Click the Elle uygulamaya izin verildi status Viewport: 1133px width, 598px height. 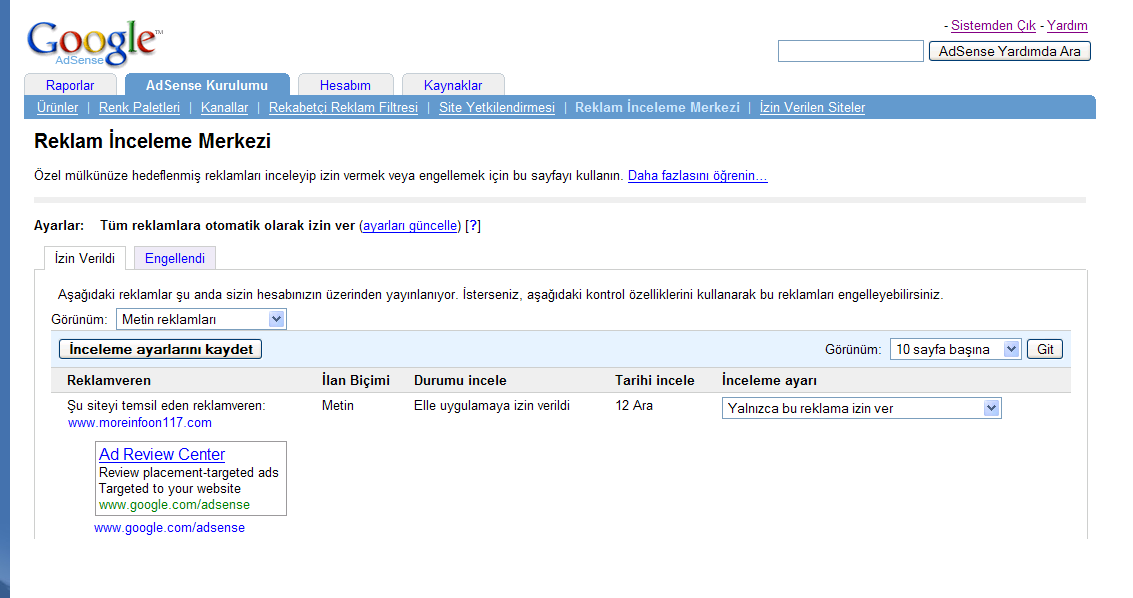(492, 406)
